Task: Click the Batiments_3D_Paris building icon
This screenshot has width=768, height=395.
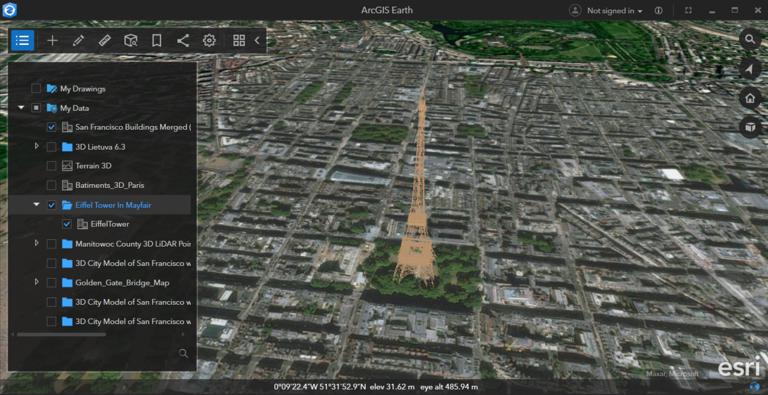Action: click(67, 186)
